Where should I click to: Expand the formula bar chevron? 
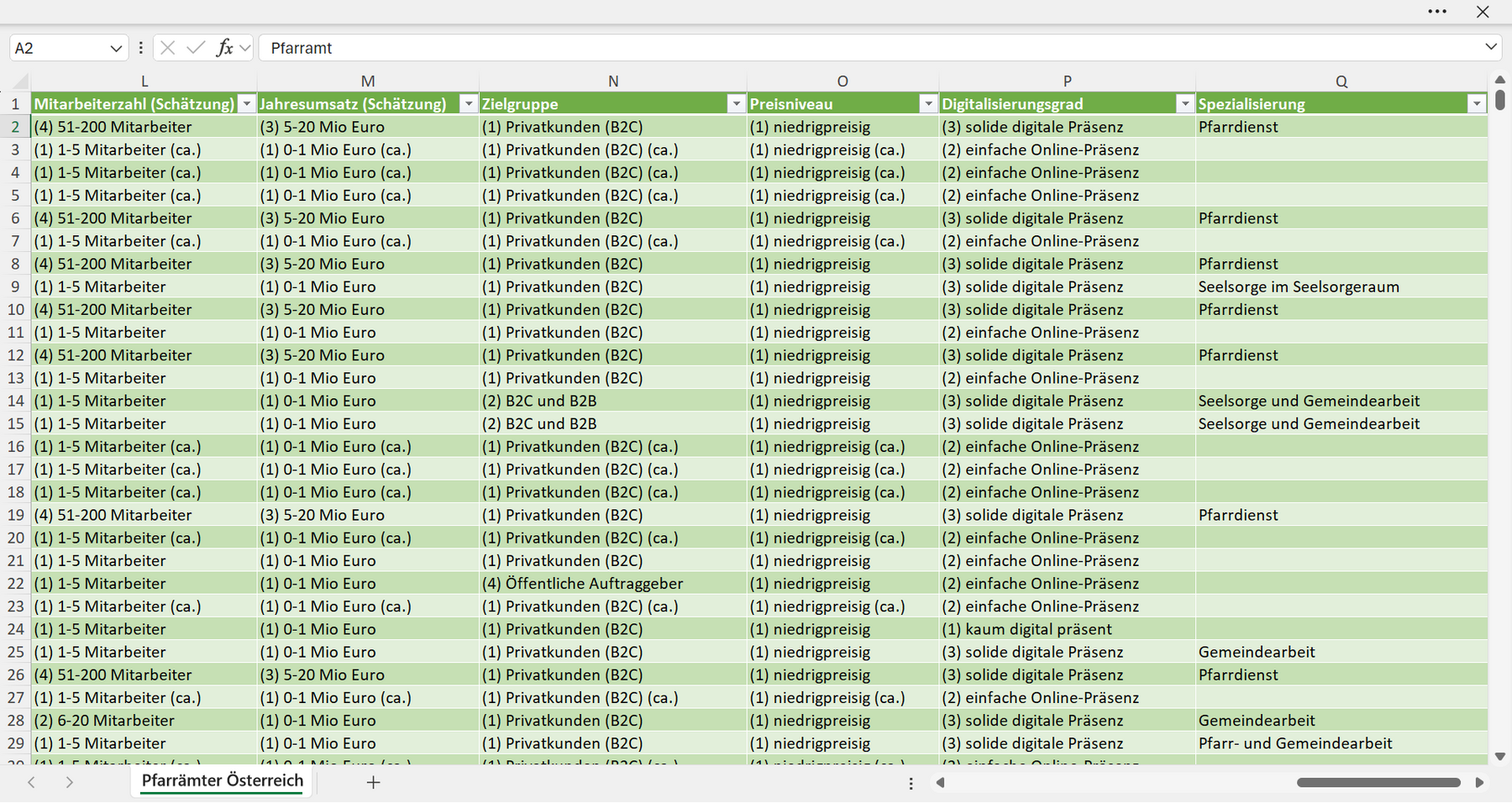pyautogui.click(x=1491, y=47)
